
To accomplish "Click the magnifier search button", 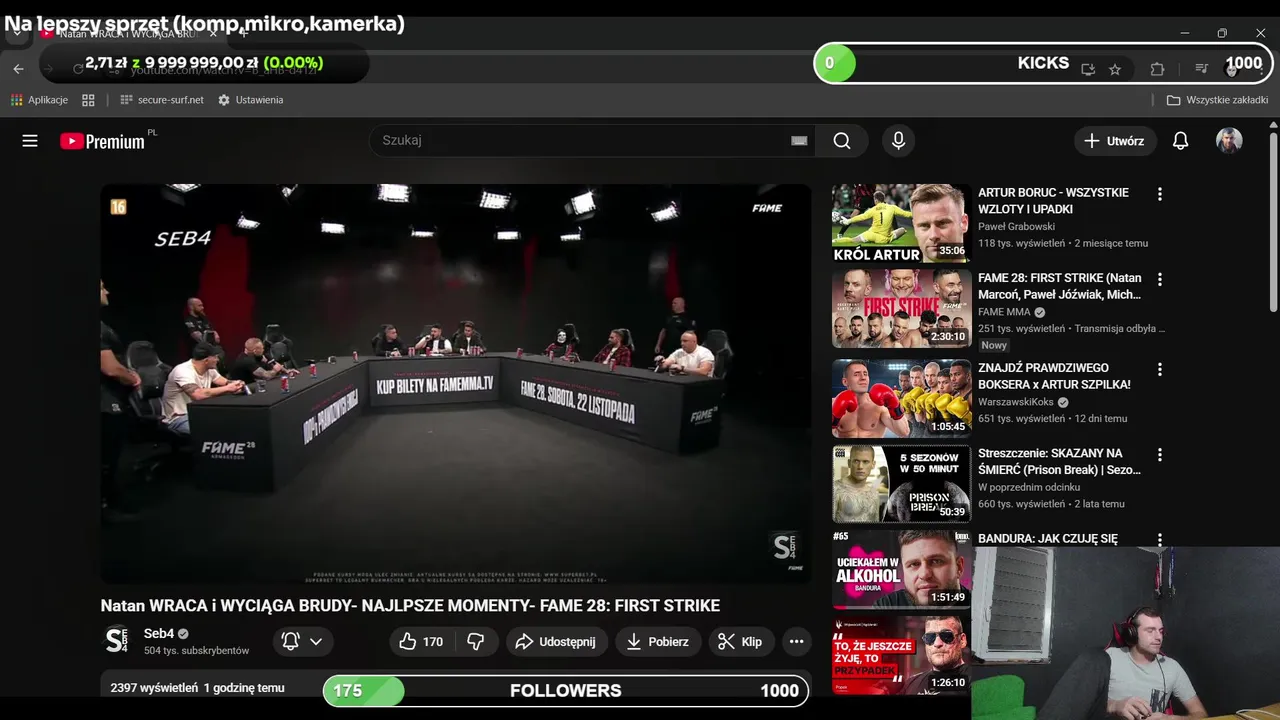I will 842,141.
